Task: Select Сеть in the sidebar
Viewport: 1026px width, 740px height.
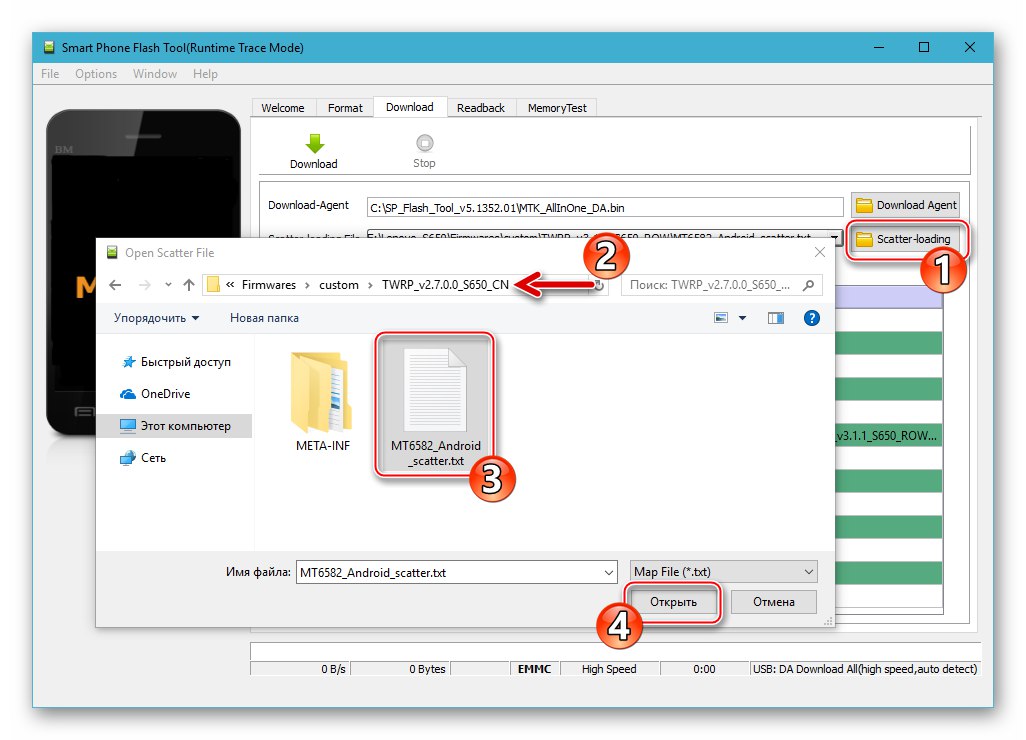Action: (143, 458)
